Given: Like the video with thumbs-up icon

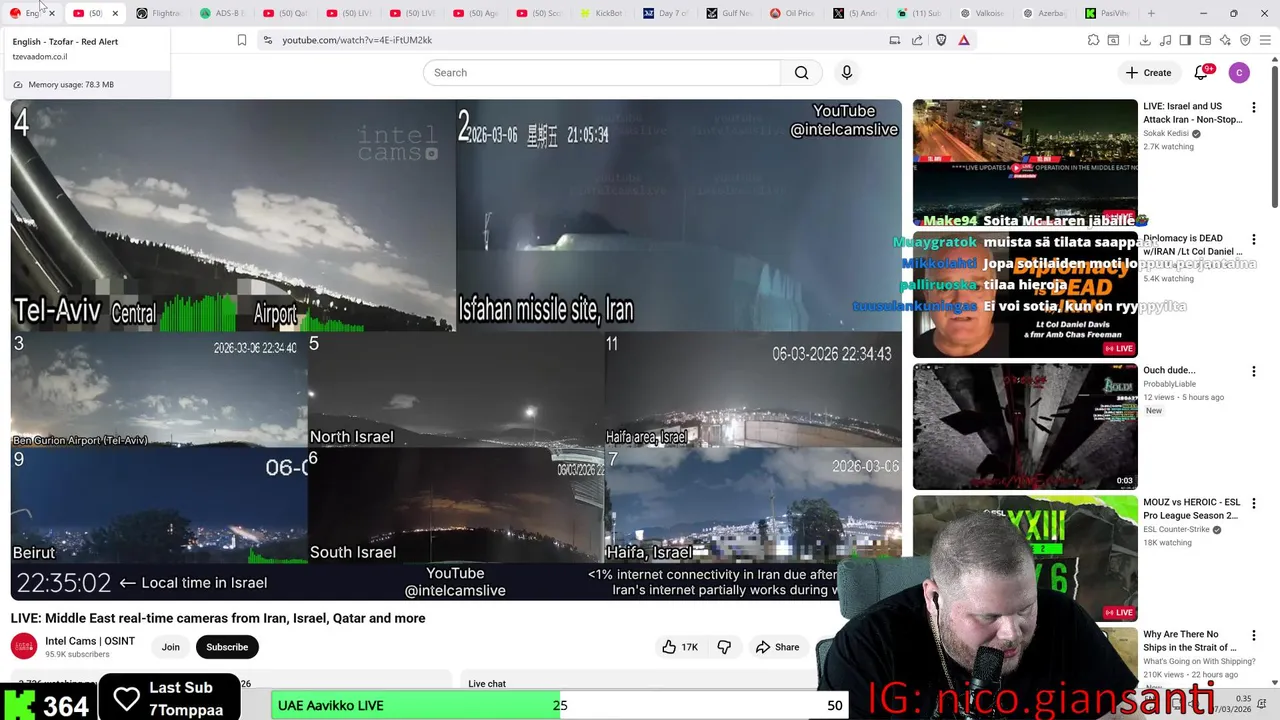Looking at the screenshot, I should pyautogui.click(x=680, y=647).
